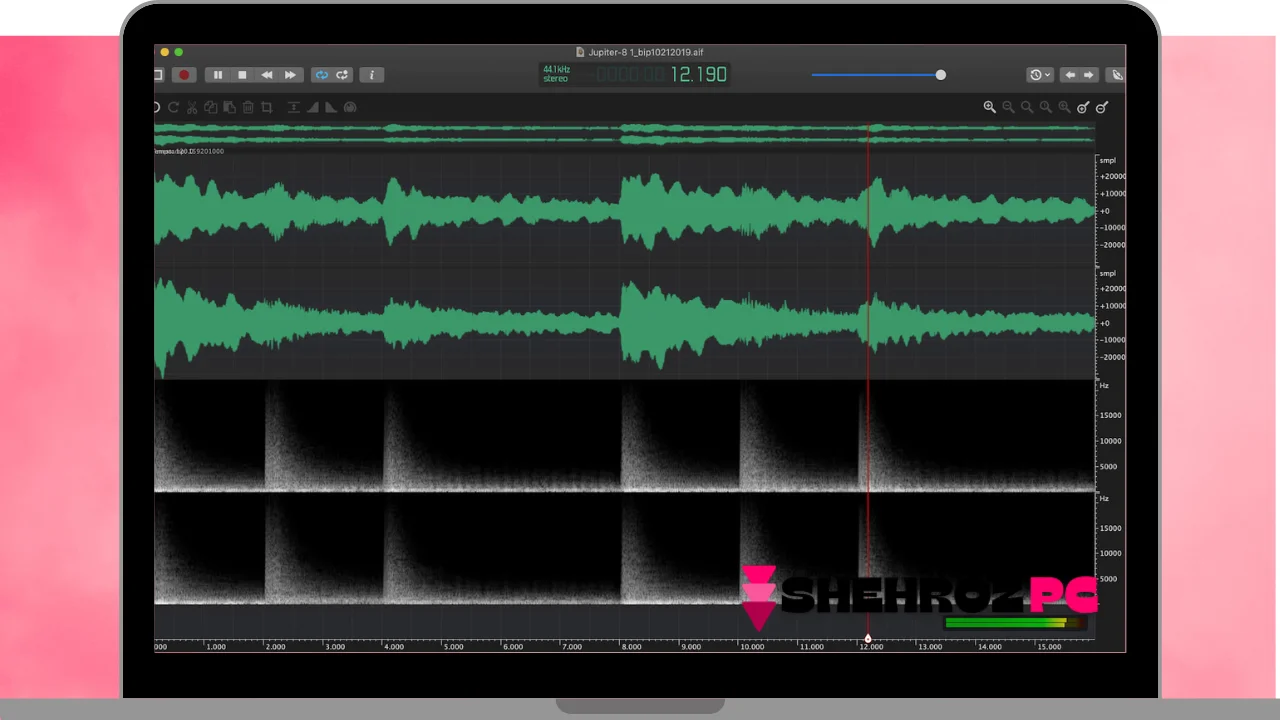Start recording with the red record button
The image size is (1280, 720).
pos(184,75)
